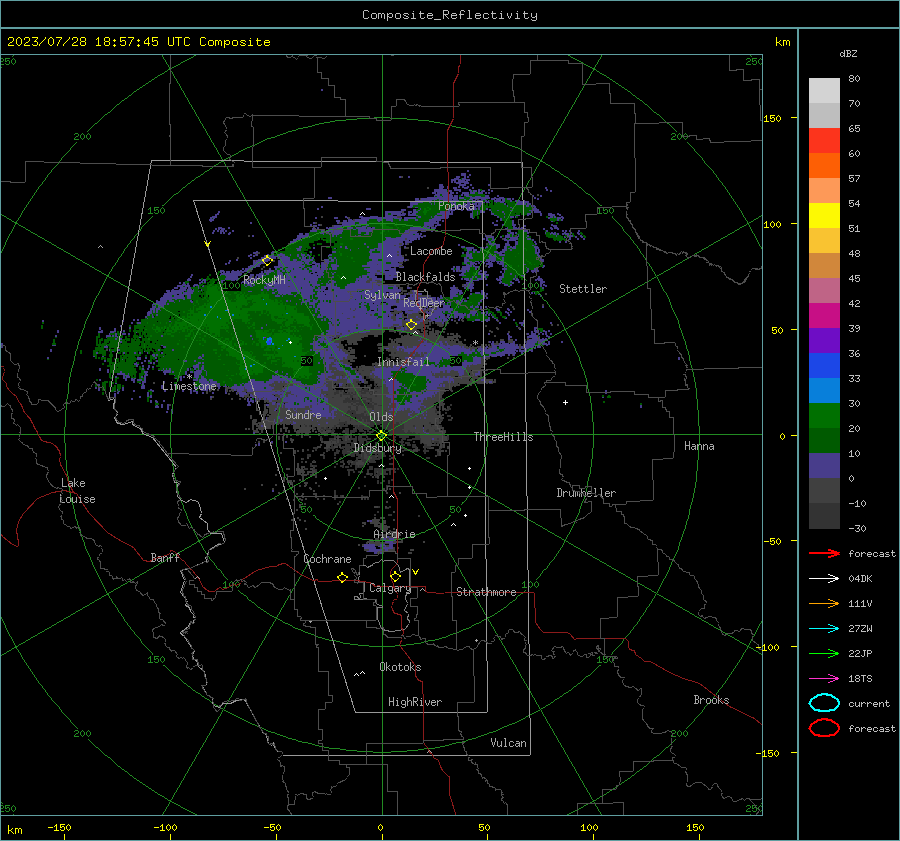The image size is (900, 841).
Task: Click the light blue swatch above 30
Action: 824,390
